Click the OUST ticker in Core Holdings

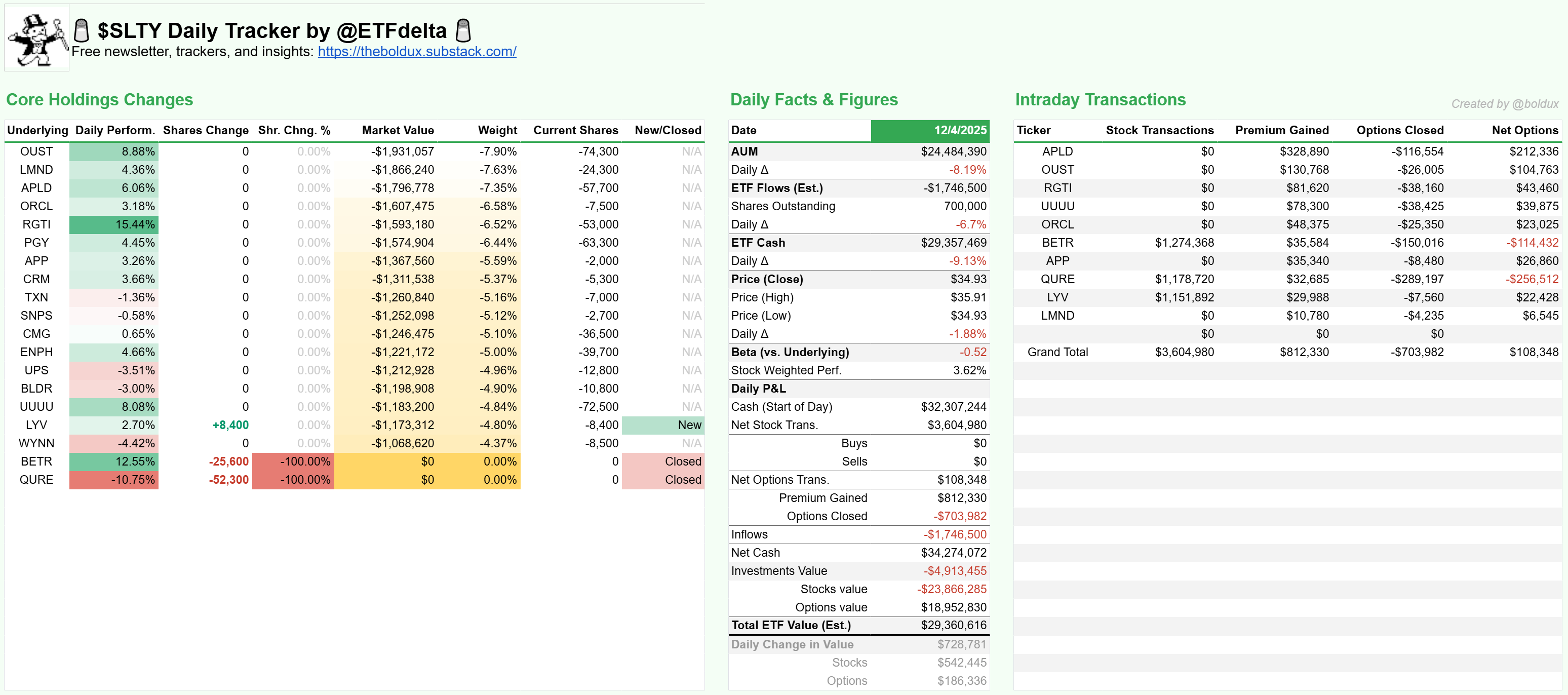36,151
